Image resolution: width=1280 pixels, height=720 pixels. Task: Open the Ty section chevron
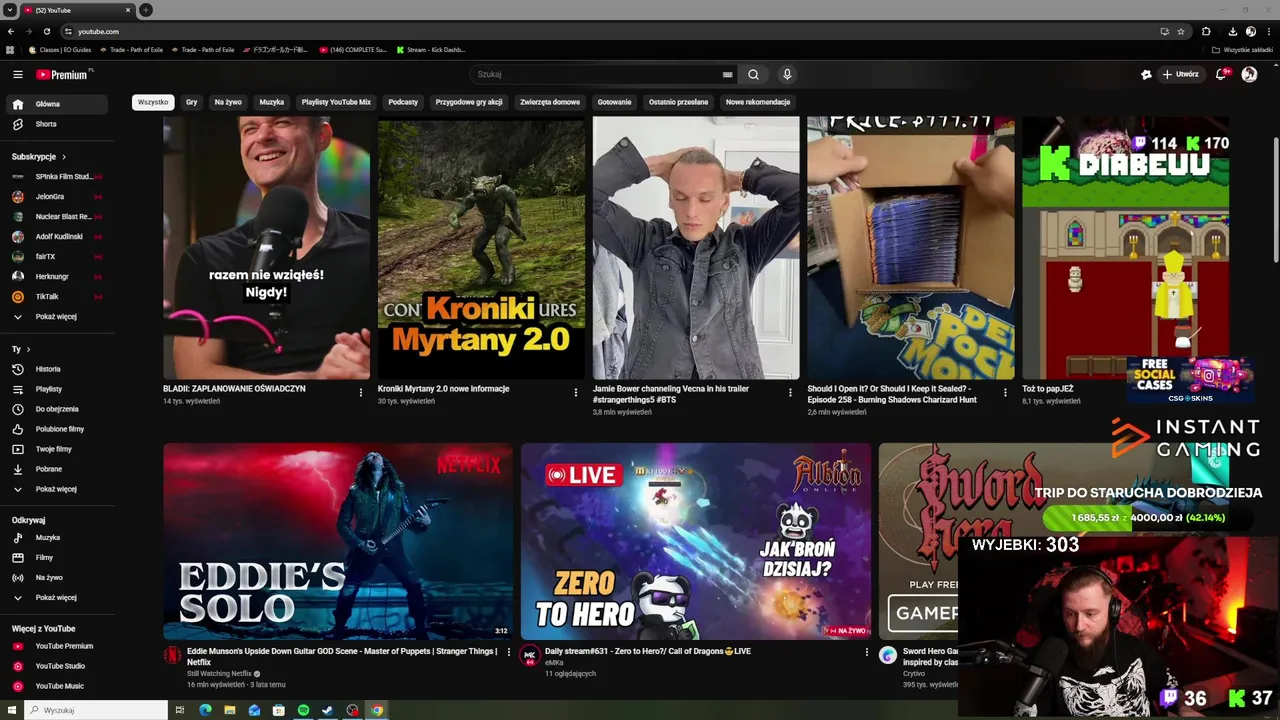coord(28,349)
